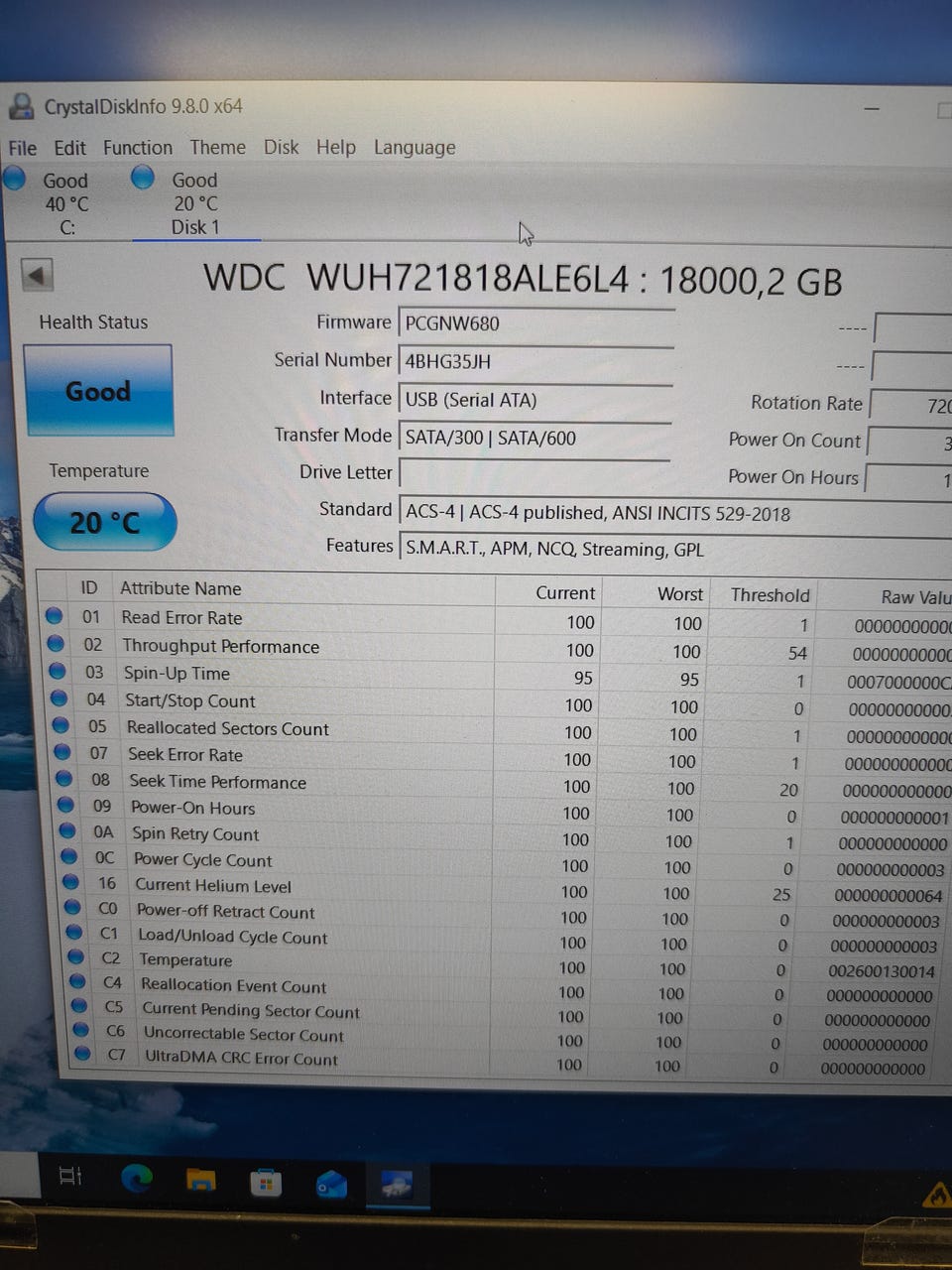Click the status dot for Throughput Performance
Screen dimensions: 952x1270
point(56,643)
